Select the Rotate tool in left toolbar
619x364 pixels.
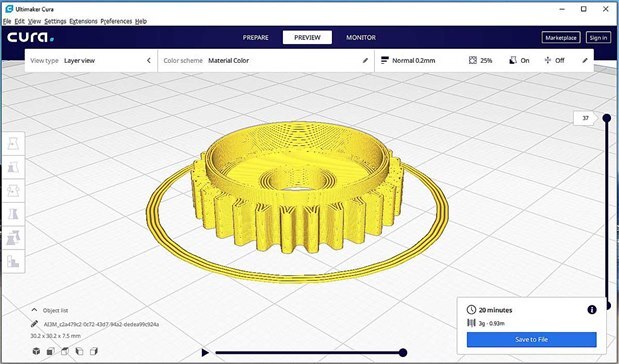coord(14,191)
